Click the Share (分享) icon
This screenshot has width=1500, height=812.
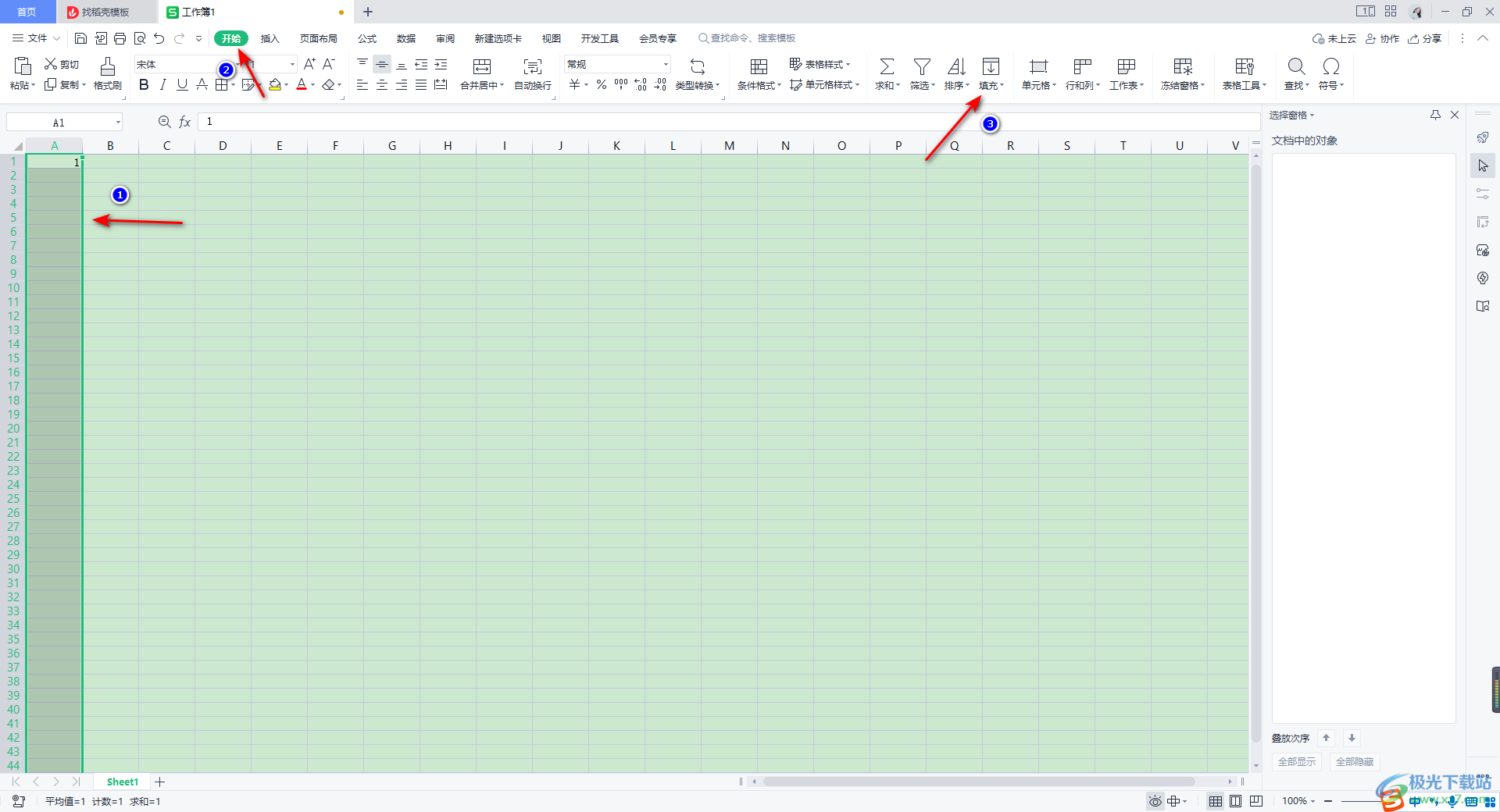click(1424, 38)
